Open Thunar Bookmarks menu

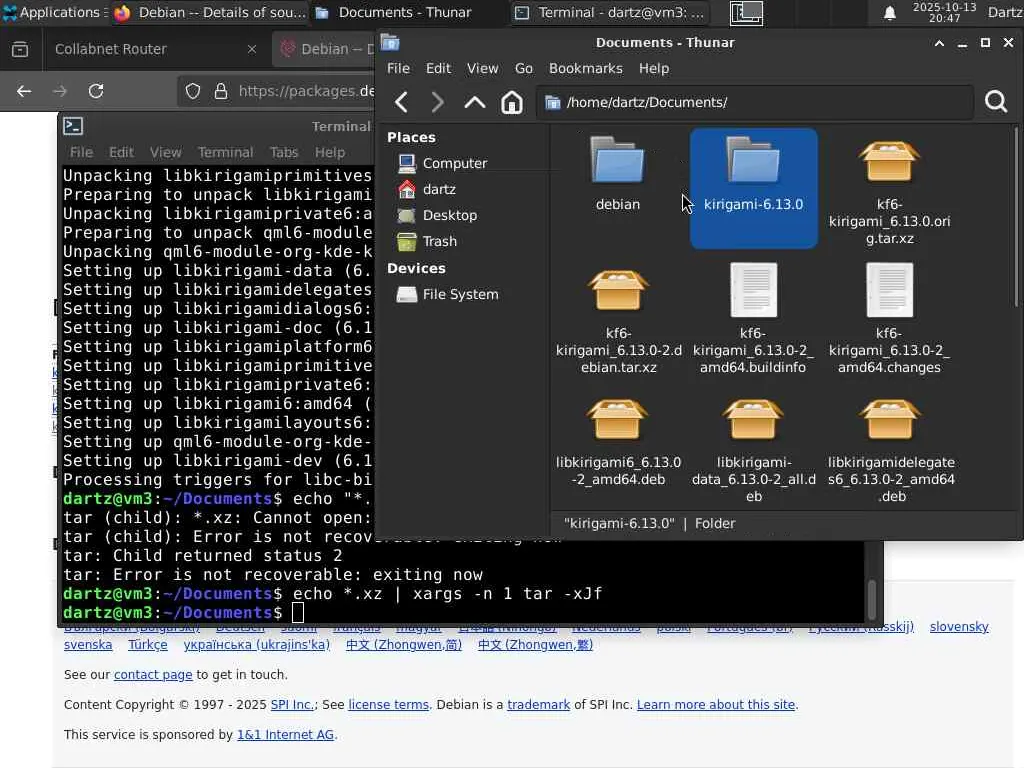click(x=586, y=69)
